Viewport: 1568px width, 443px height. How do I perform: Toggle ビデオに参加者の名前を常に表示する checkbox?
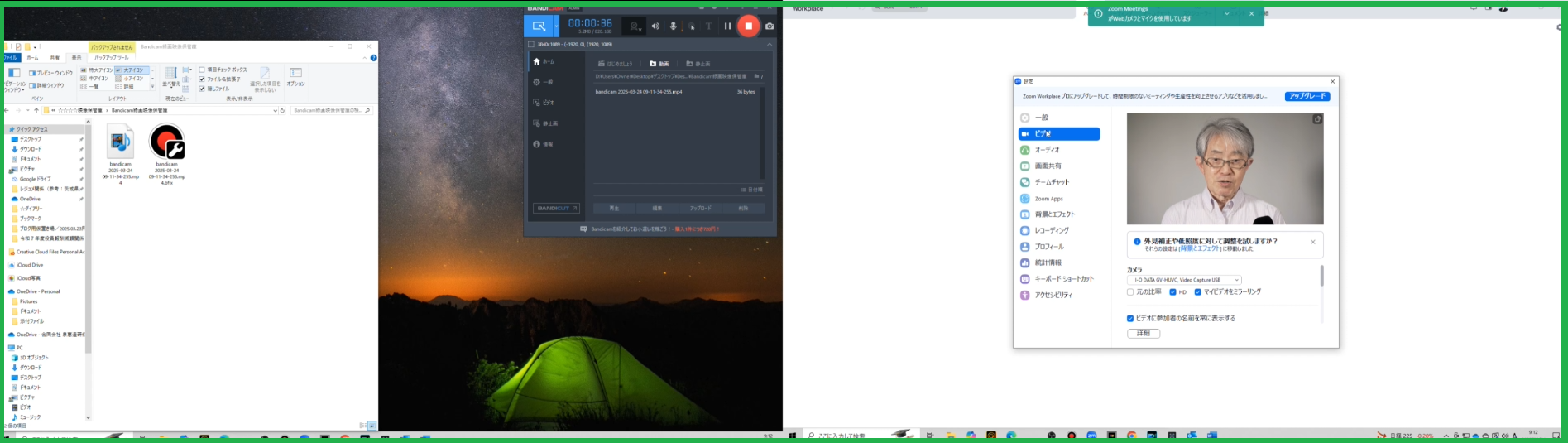1130,318
